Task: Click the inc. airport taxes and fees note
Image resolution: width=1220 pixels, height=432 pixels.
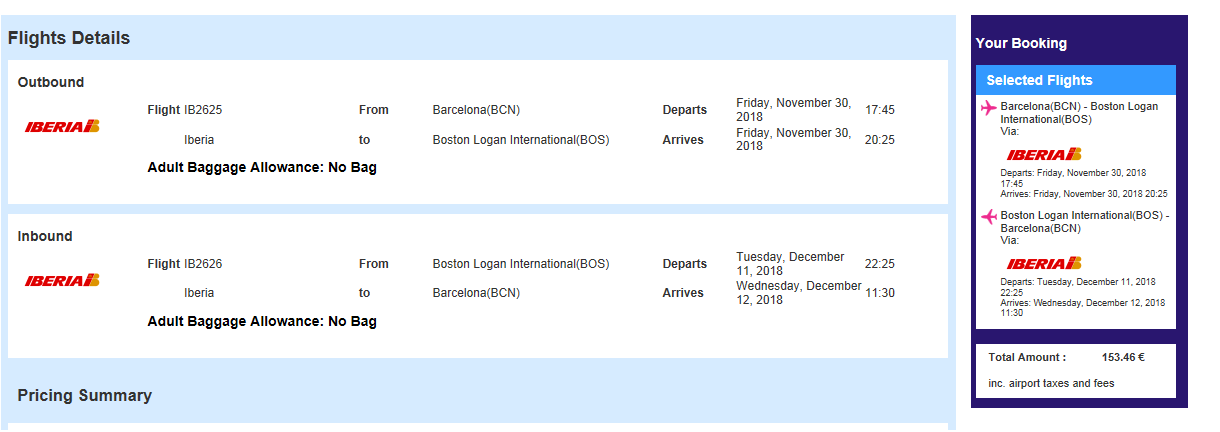Action: pos(1051,383)
